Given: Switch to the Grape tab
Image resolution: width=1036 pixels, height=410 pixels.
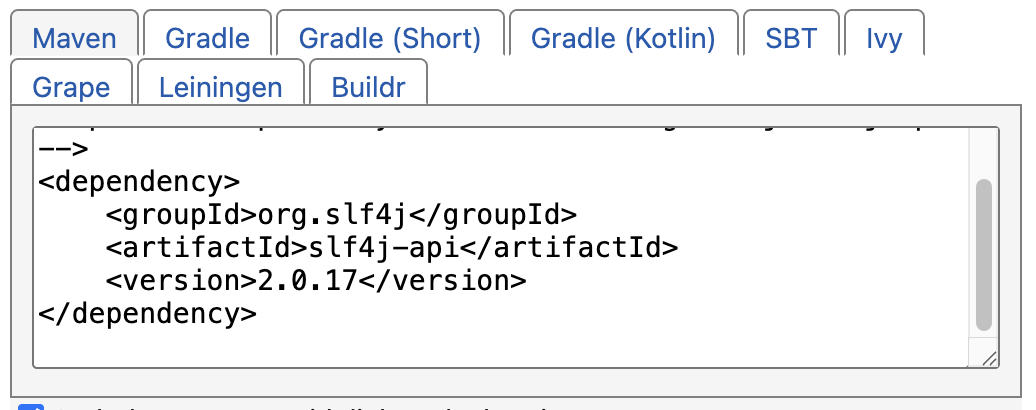Looking at the screenshot, I should pos(71,82).
